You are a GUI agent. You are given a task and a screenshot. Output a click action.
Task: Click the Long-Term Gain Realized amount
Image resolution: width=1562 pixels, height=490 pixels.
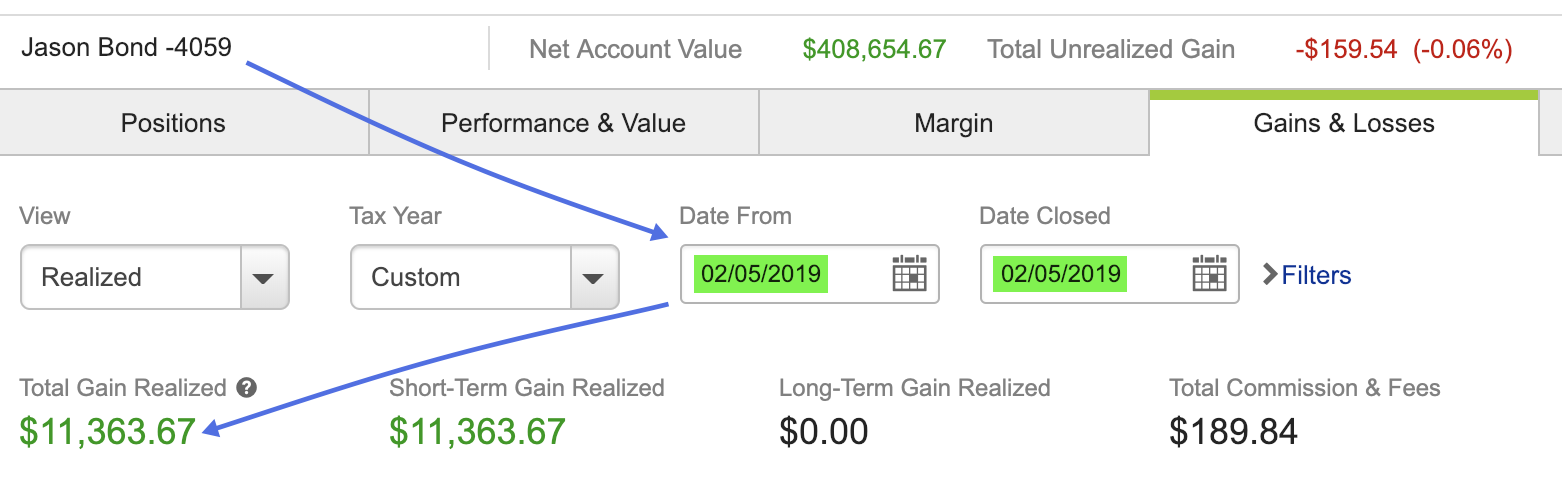(x=823, y=431)
